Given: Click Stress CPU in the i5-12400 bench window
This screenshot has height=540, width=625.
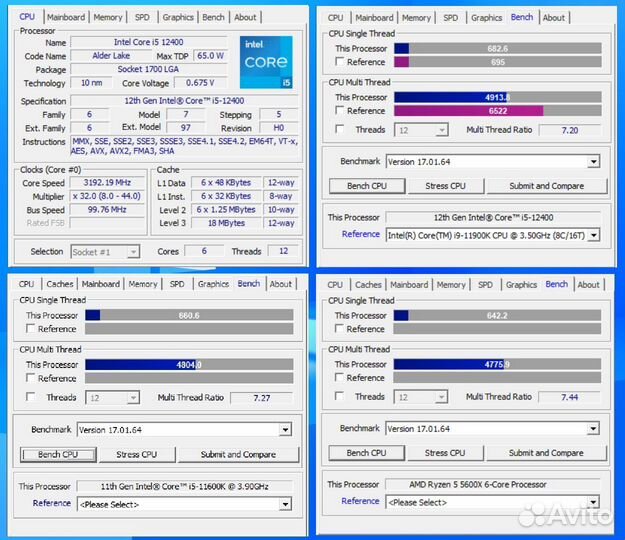Looking at the screenshot, I should [446, 186].
